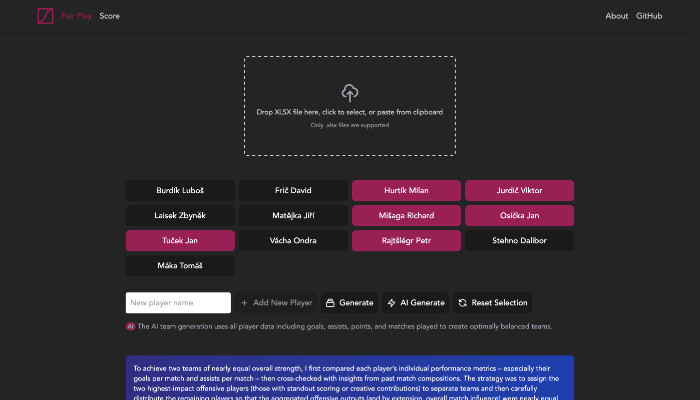Click the Fair Play logo icon
700x400 pixels.
point(45,16)
